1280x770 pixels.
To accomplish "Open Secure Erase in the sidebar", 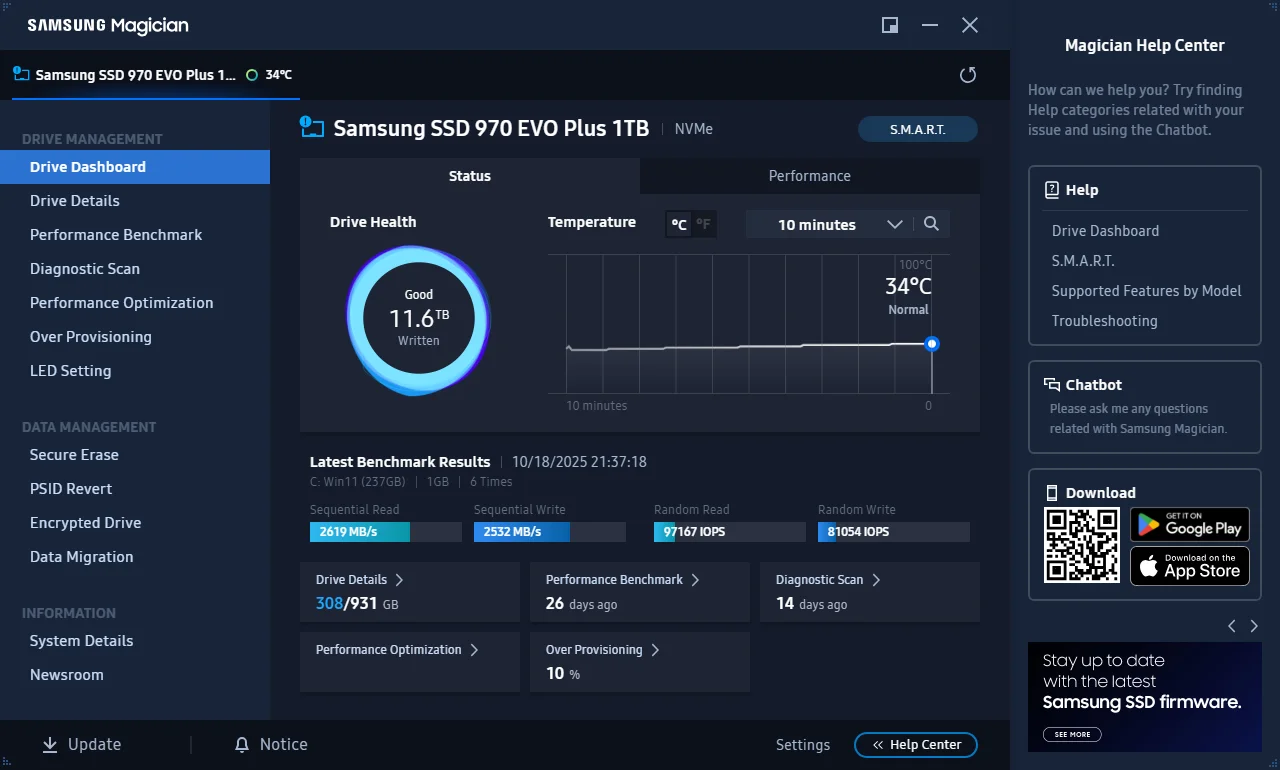I will tap(74, 455).
